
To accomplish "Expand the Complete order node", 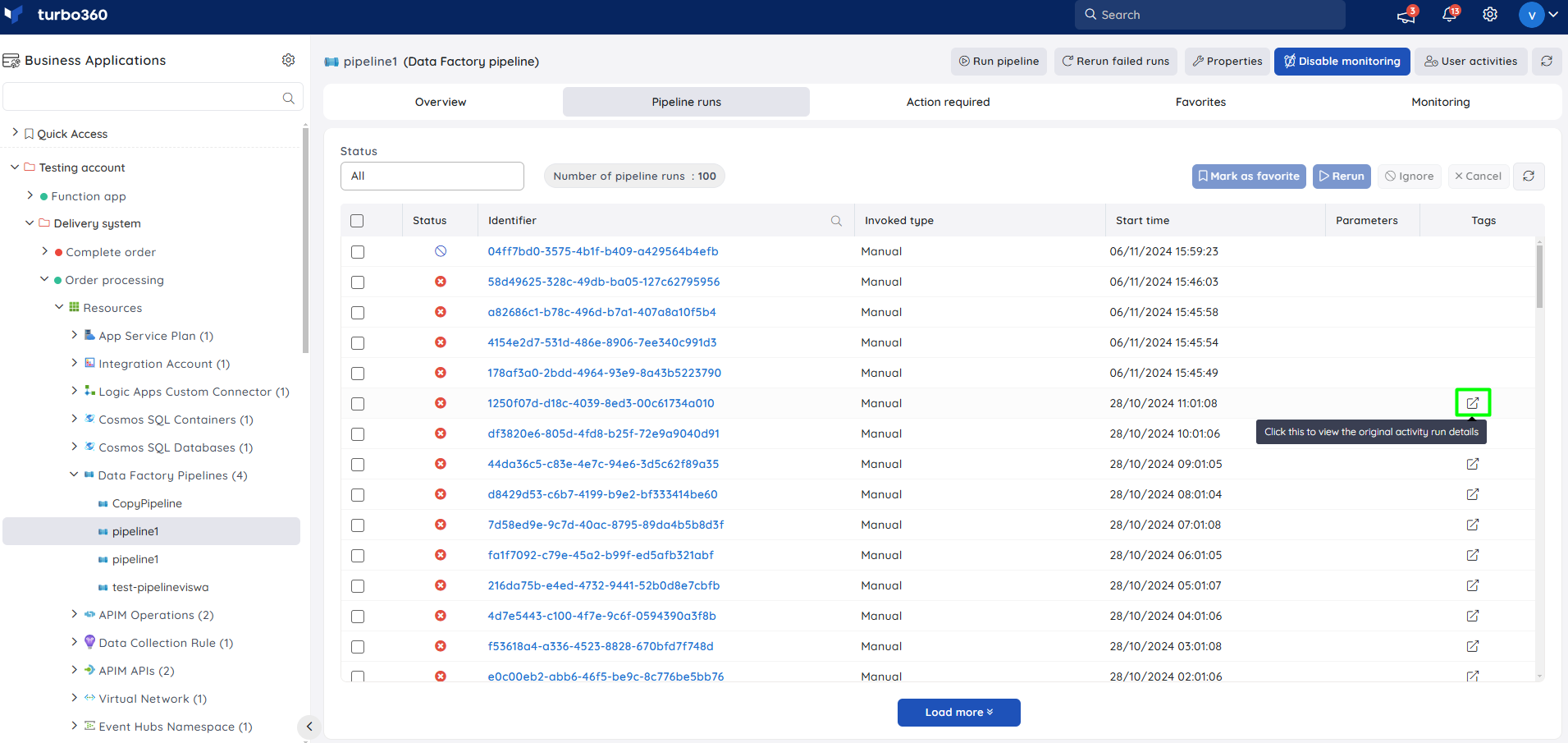I will coord(45,251).
